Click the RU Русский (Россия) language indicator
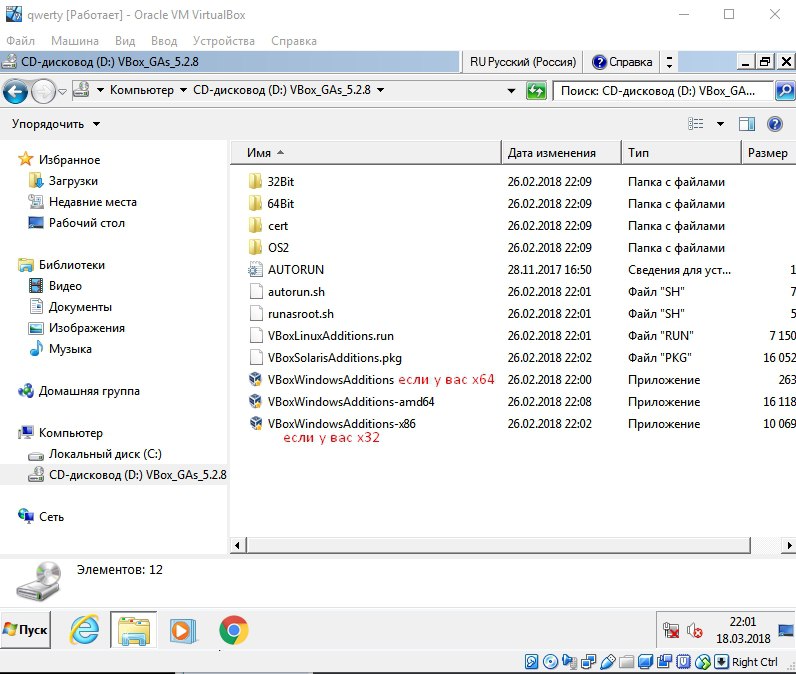Screen dimensions: 796x674 coord(522,62)
